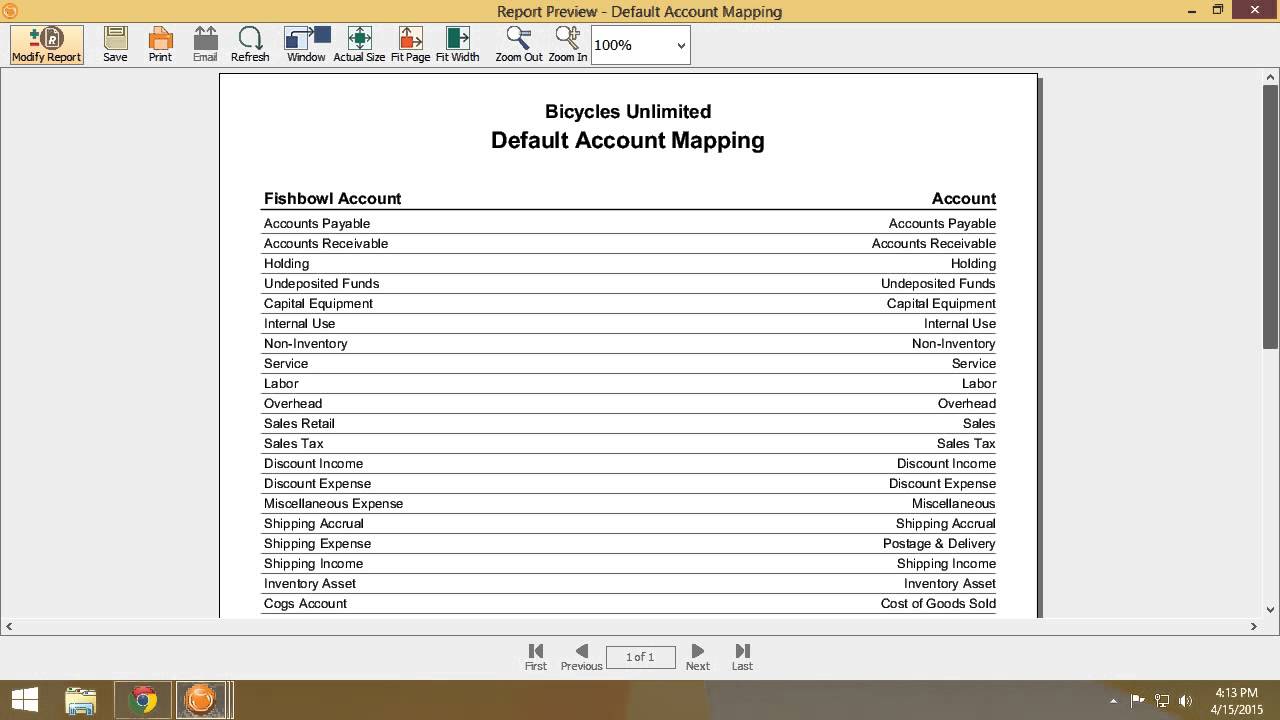
Task: Click 'Discount Income' in Fishbowl Account column
Action: point(313,464)
